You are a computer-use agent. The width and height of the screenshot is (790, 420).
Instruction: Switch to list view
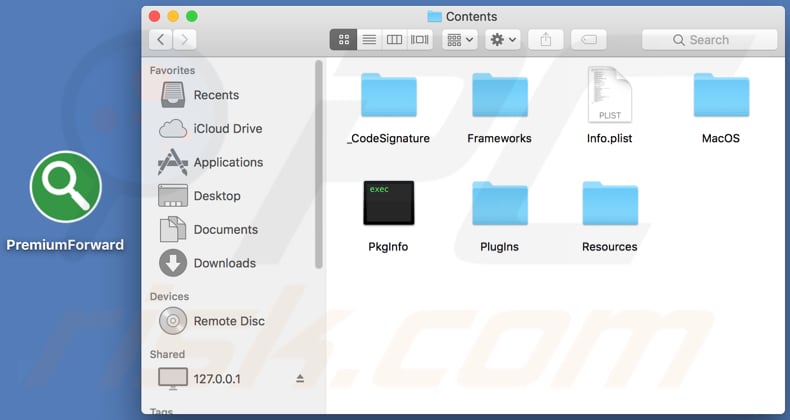pos(369,39)
